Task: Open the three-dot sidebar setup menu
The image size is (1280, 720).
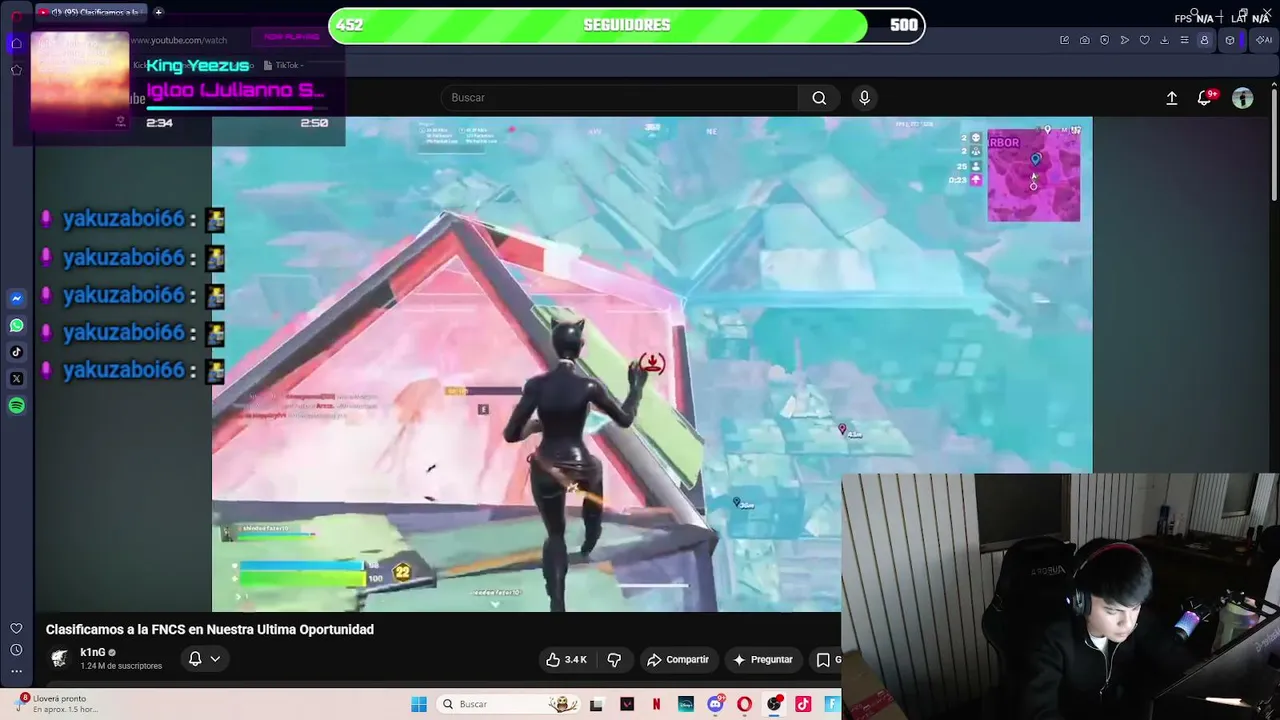Action: click(16, 672)
